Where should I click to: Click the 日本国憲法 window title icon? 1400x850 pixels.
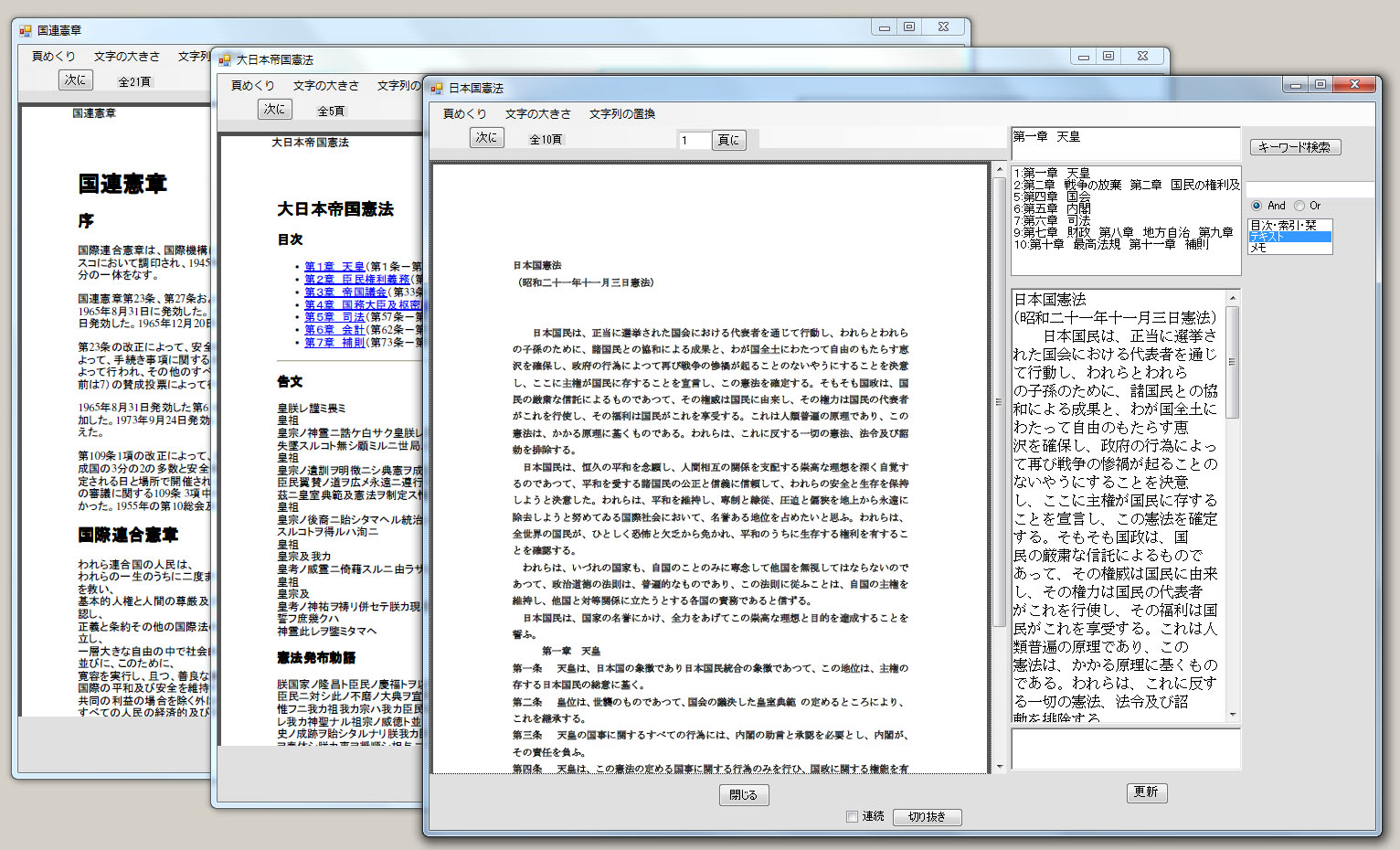pos(436,88)
